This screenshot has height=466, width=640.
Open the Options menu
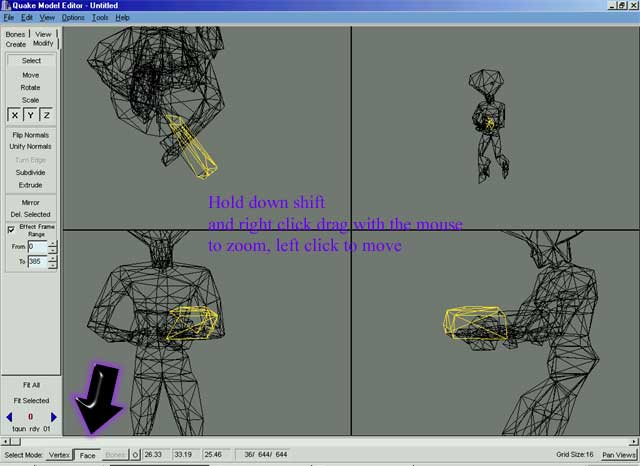pyautogui.click(x=73, y=18)
